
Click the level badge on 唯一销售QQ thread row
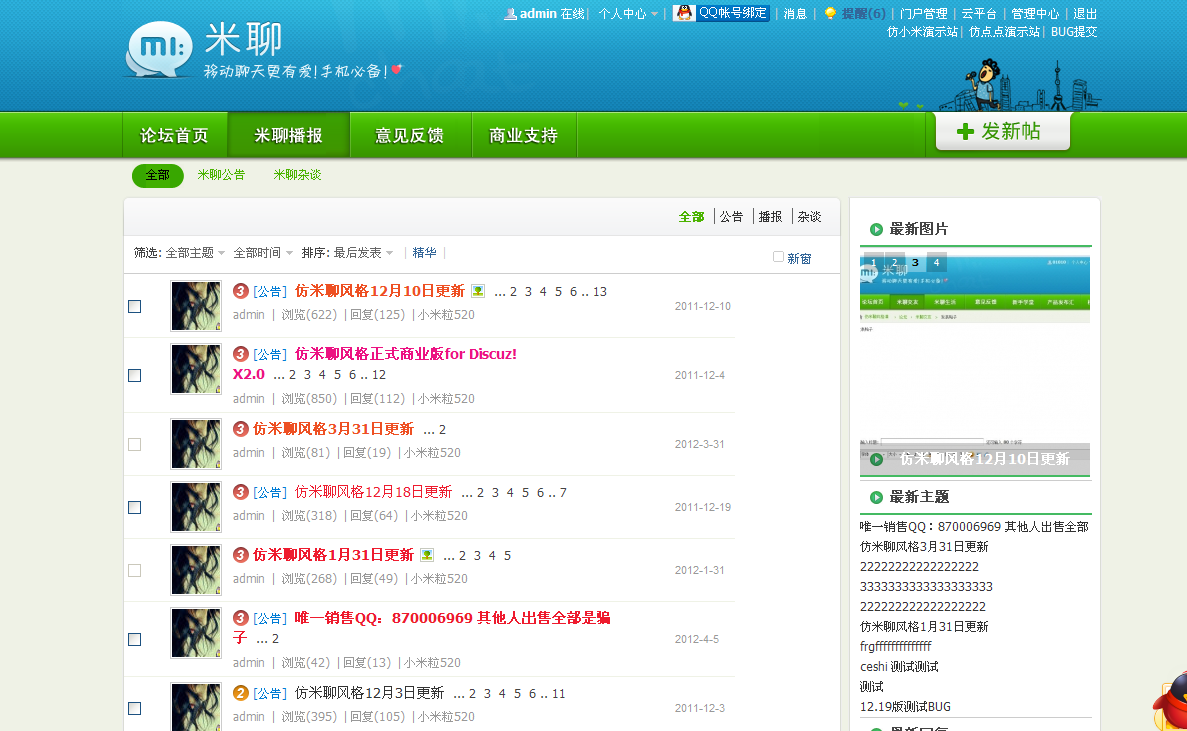241,617
